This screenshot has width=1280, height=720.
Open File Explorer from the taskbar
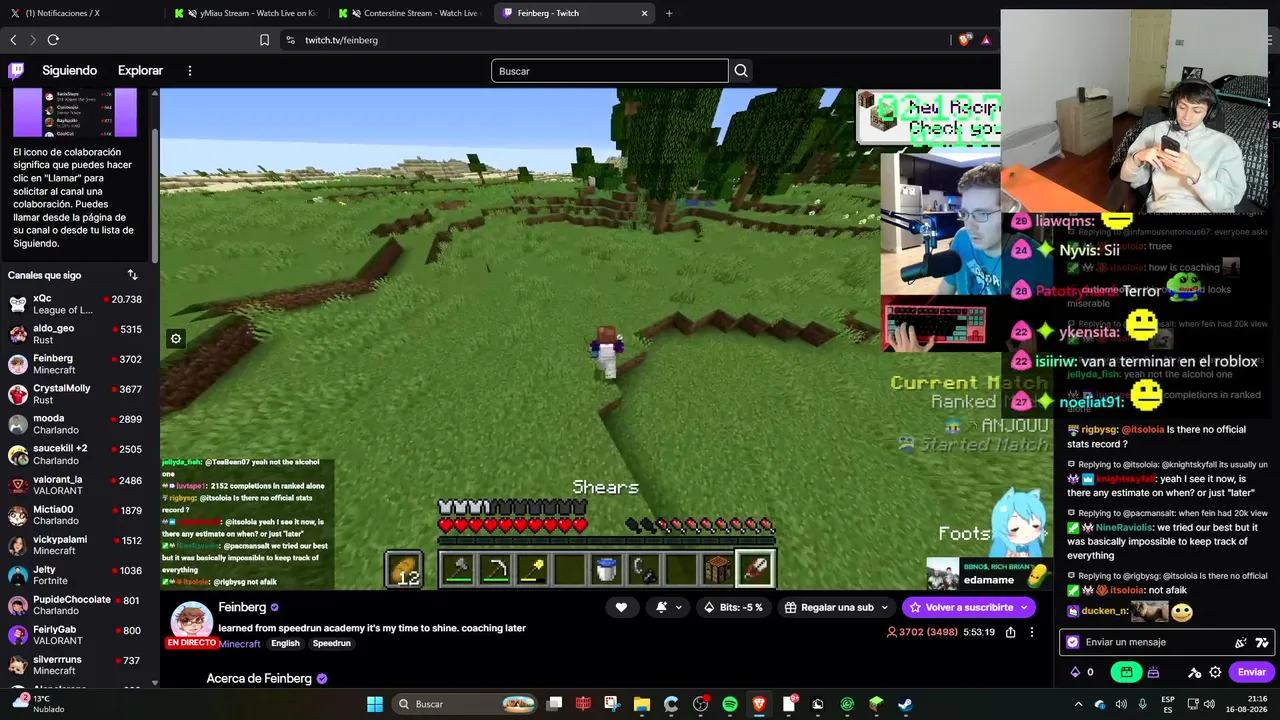click(642, 704)
